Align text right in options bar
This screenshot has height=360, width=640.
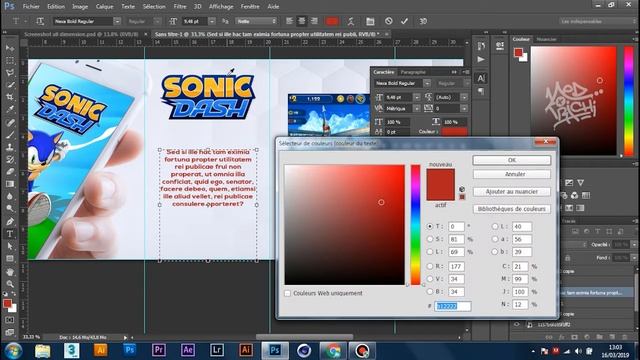pos(314,21)
